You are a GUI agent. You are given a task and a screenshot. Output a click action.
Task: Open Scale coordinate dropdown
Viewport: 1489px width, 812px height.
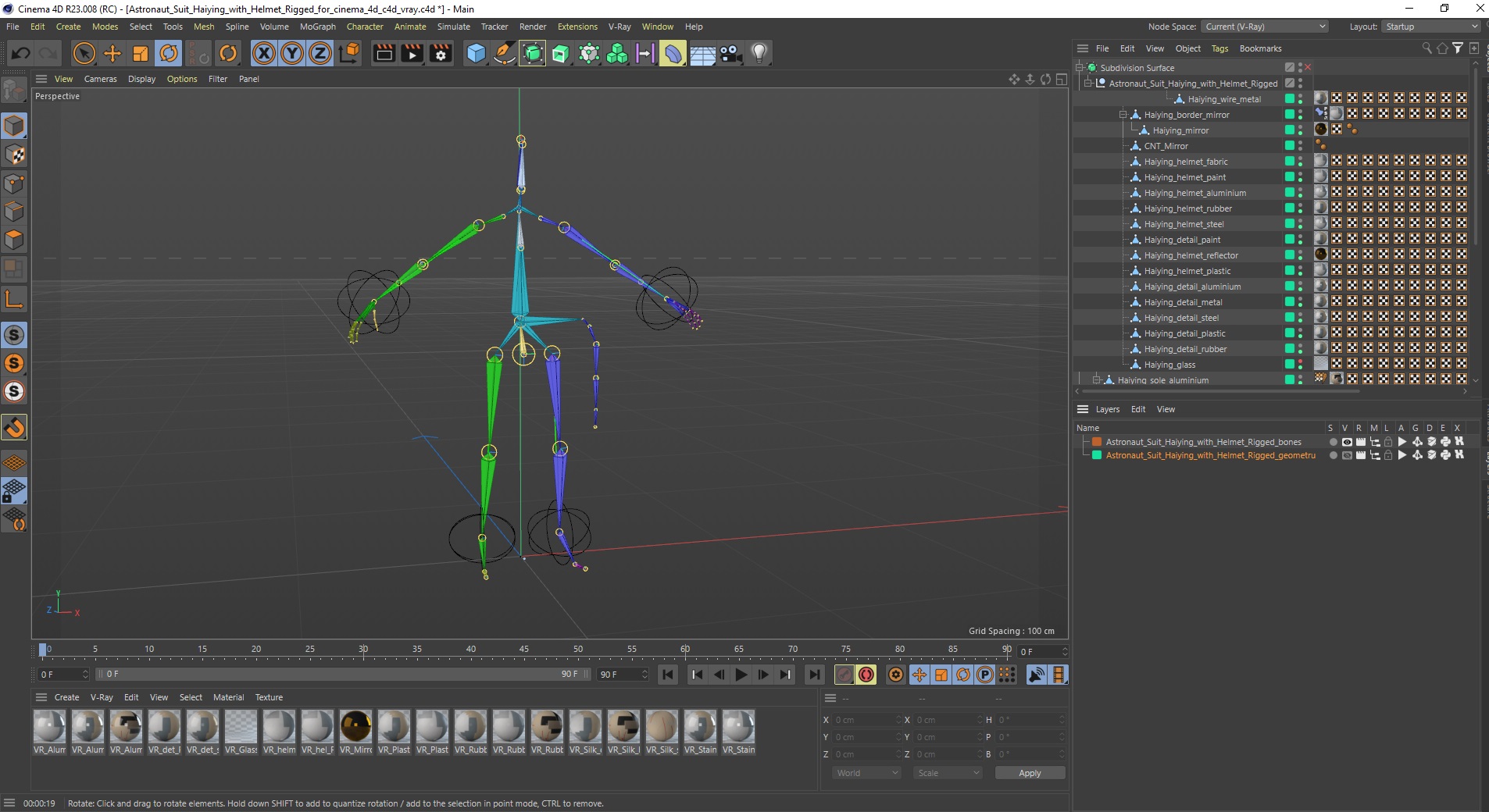pos(948,773)
